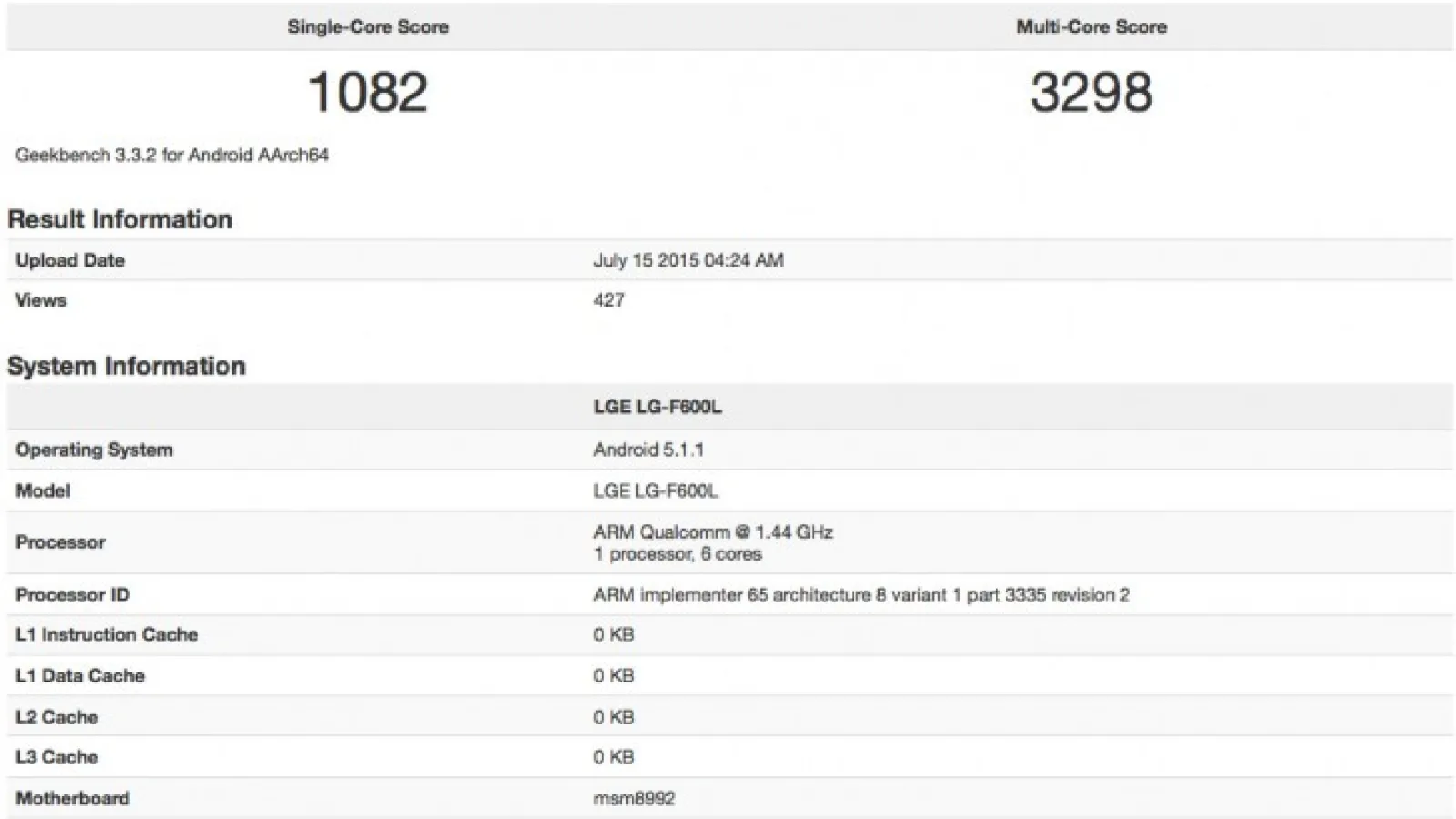Click the L1 Data Cache label

pos(80,676)
